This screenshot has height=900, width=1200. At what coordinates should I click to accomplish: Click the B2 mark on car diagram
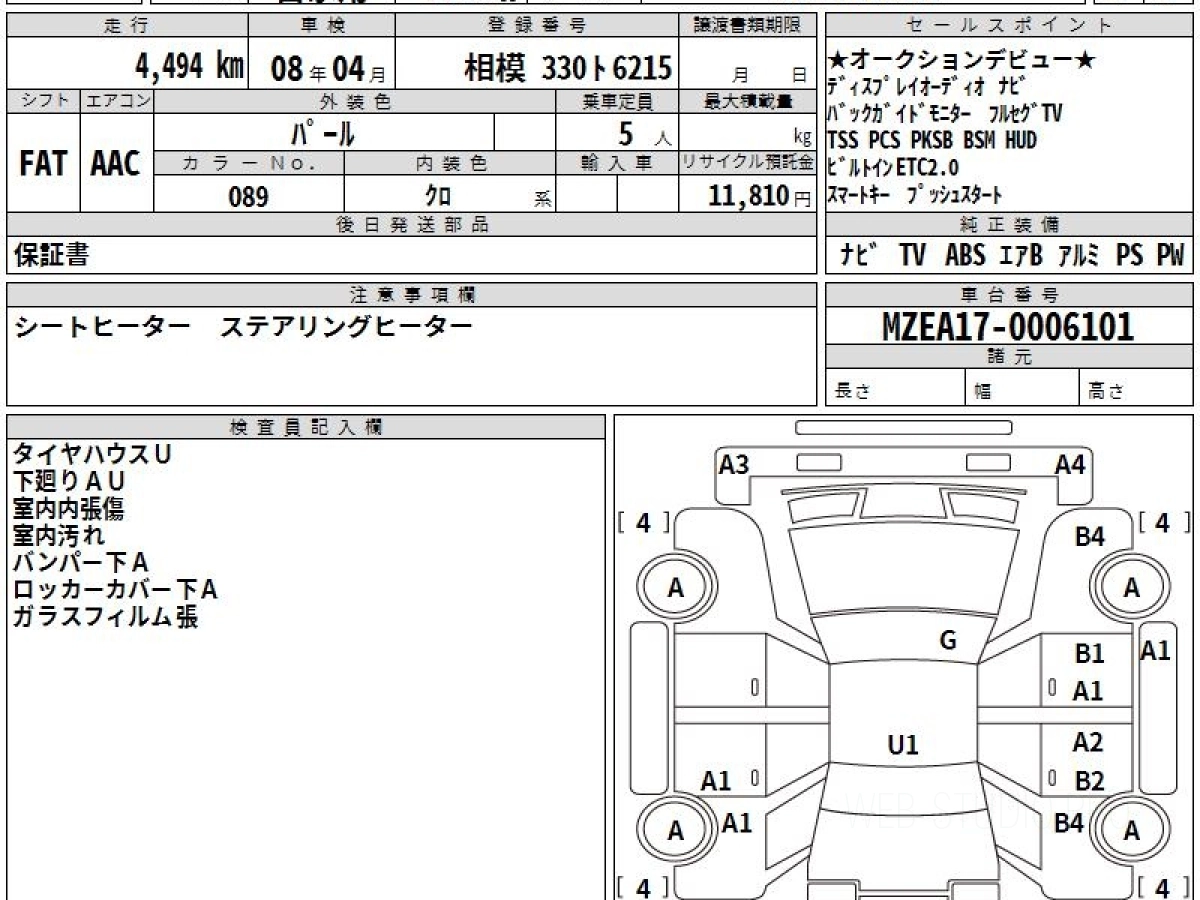1089,781
